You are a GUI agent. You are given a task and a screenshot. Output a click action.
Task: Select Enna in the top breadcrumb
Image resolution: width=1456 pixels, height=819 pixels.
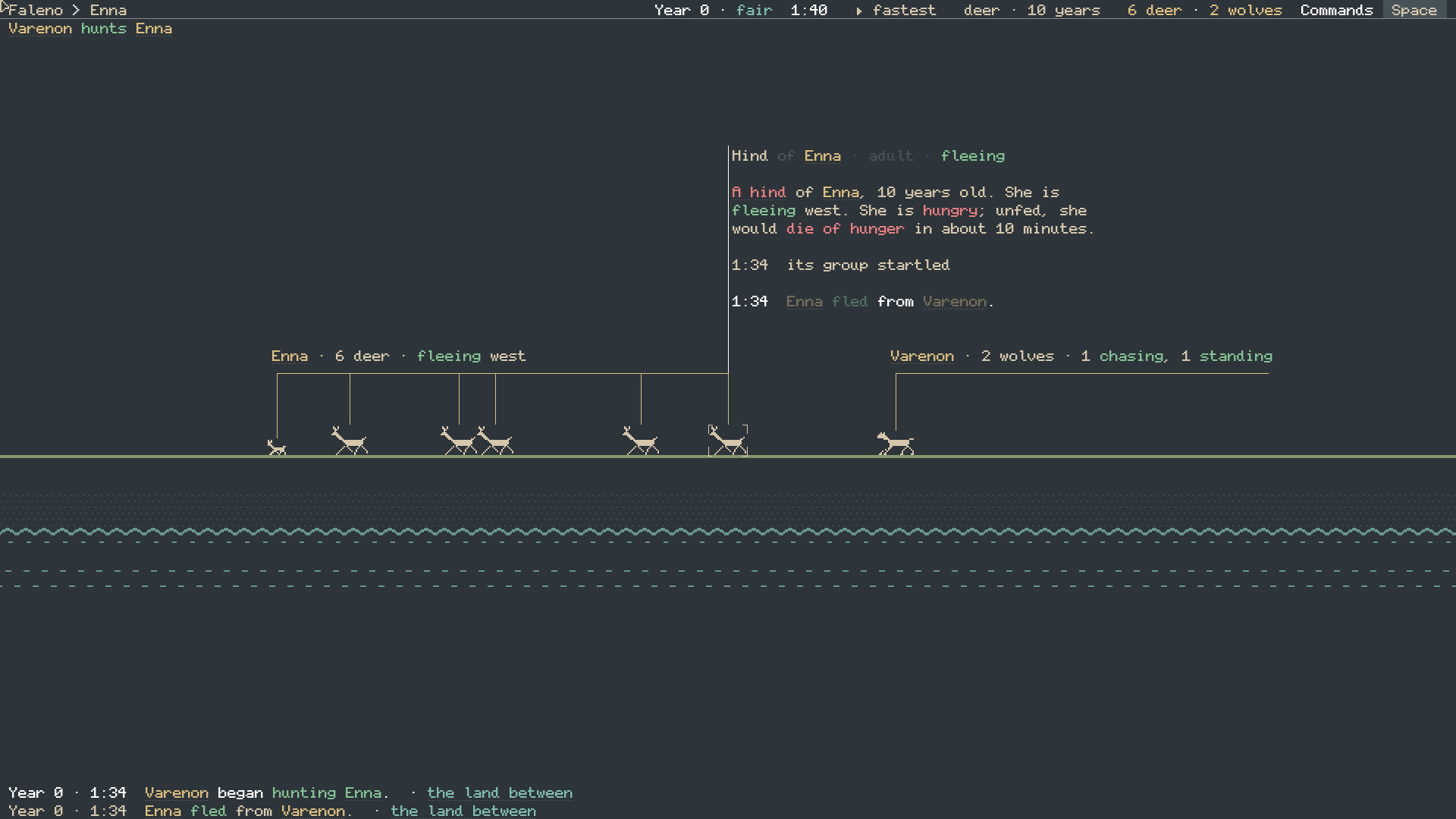(108, 10)
